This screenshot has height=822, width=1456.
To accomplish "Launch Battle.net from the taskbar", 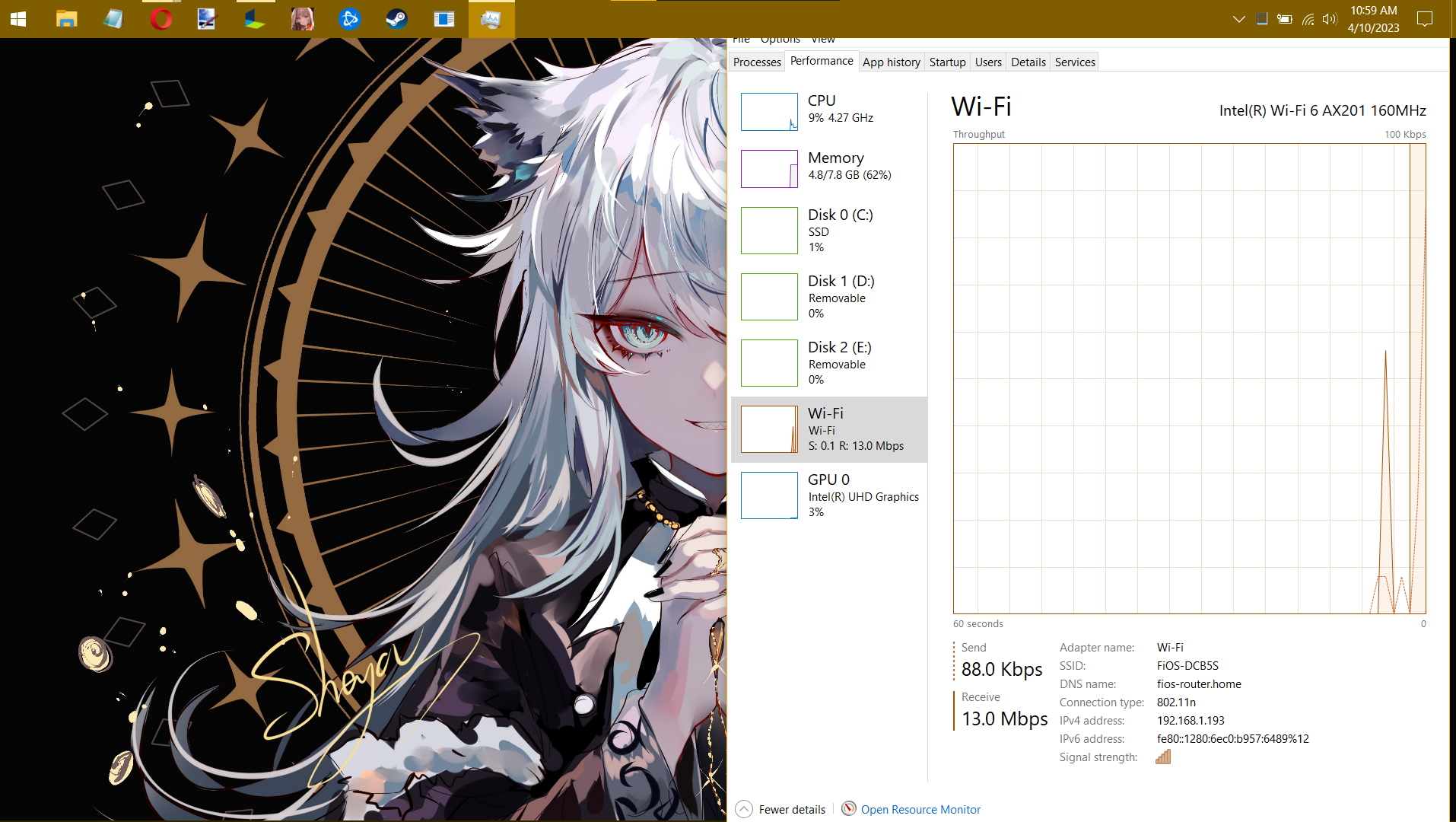I will pos(349,19).
